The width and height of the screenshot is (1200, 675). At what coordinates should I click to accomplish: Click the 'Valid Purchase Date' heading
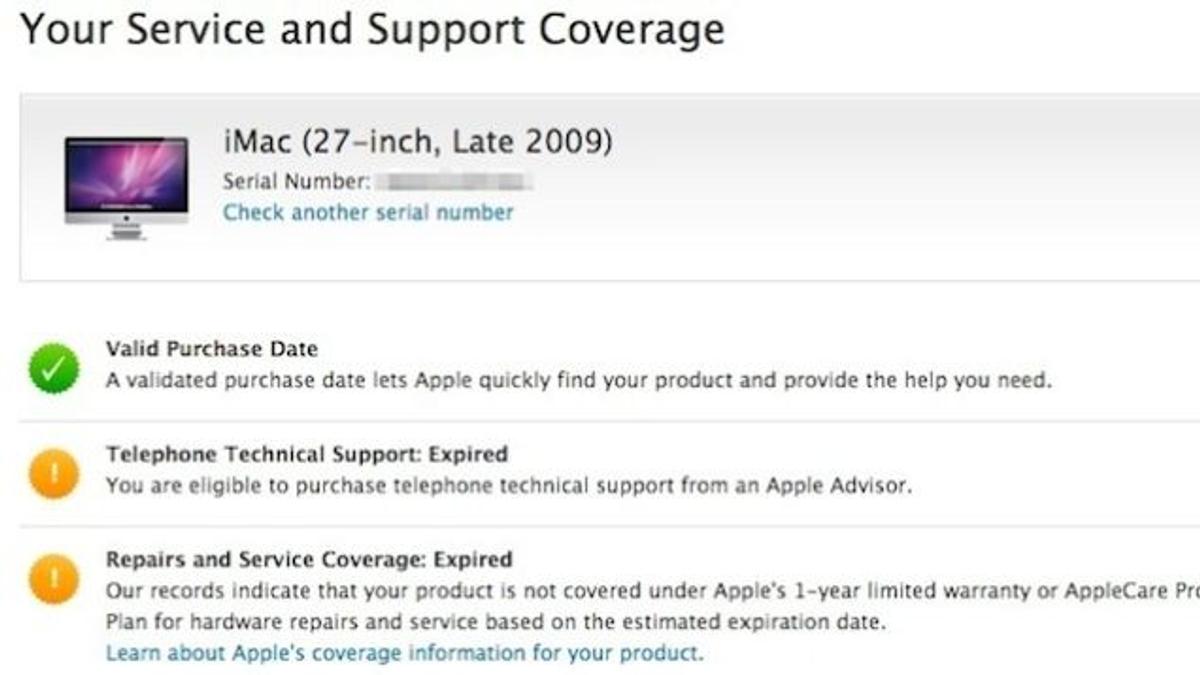point(212,349)
